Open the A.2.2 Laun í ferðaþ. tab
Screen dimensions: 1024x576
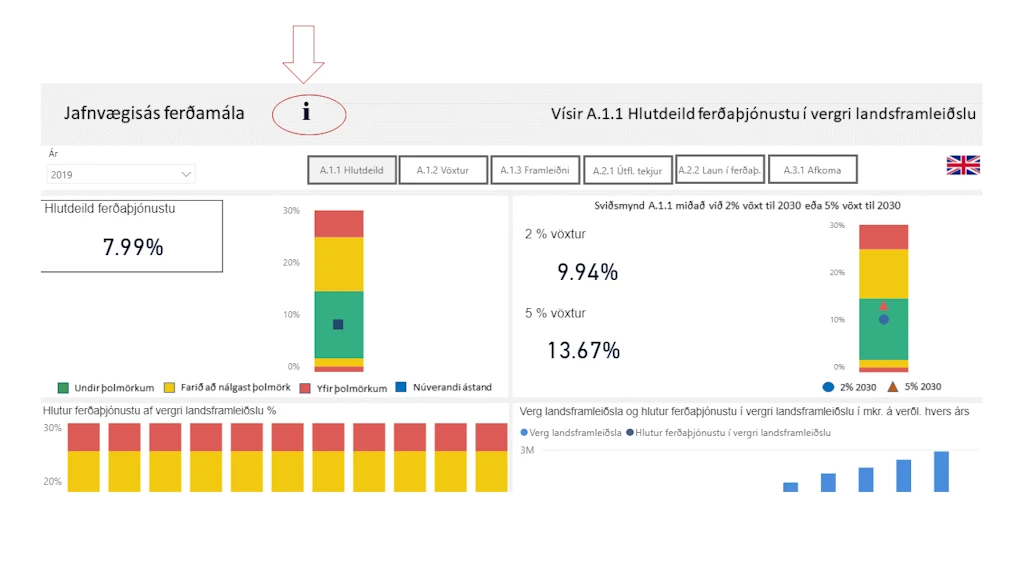pos(720,170)
